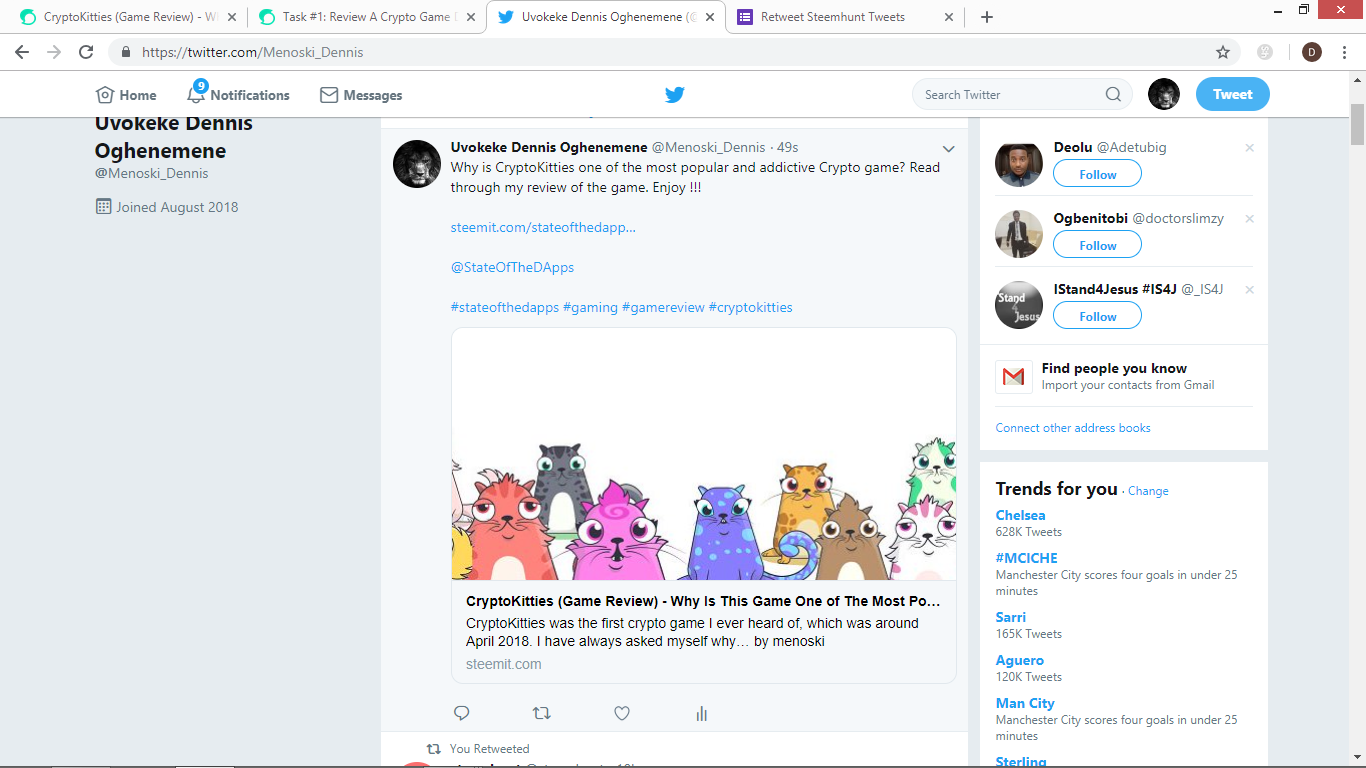Open a new browser tab
Viewport: 1366px width, 768px height.
986,17
